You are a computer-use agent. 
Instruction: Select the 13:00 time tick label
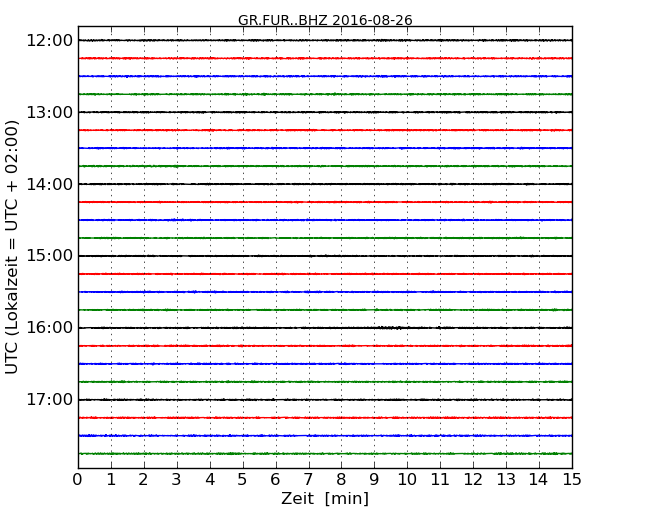coord(49,112)
